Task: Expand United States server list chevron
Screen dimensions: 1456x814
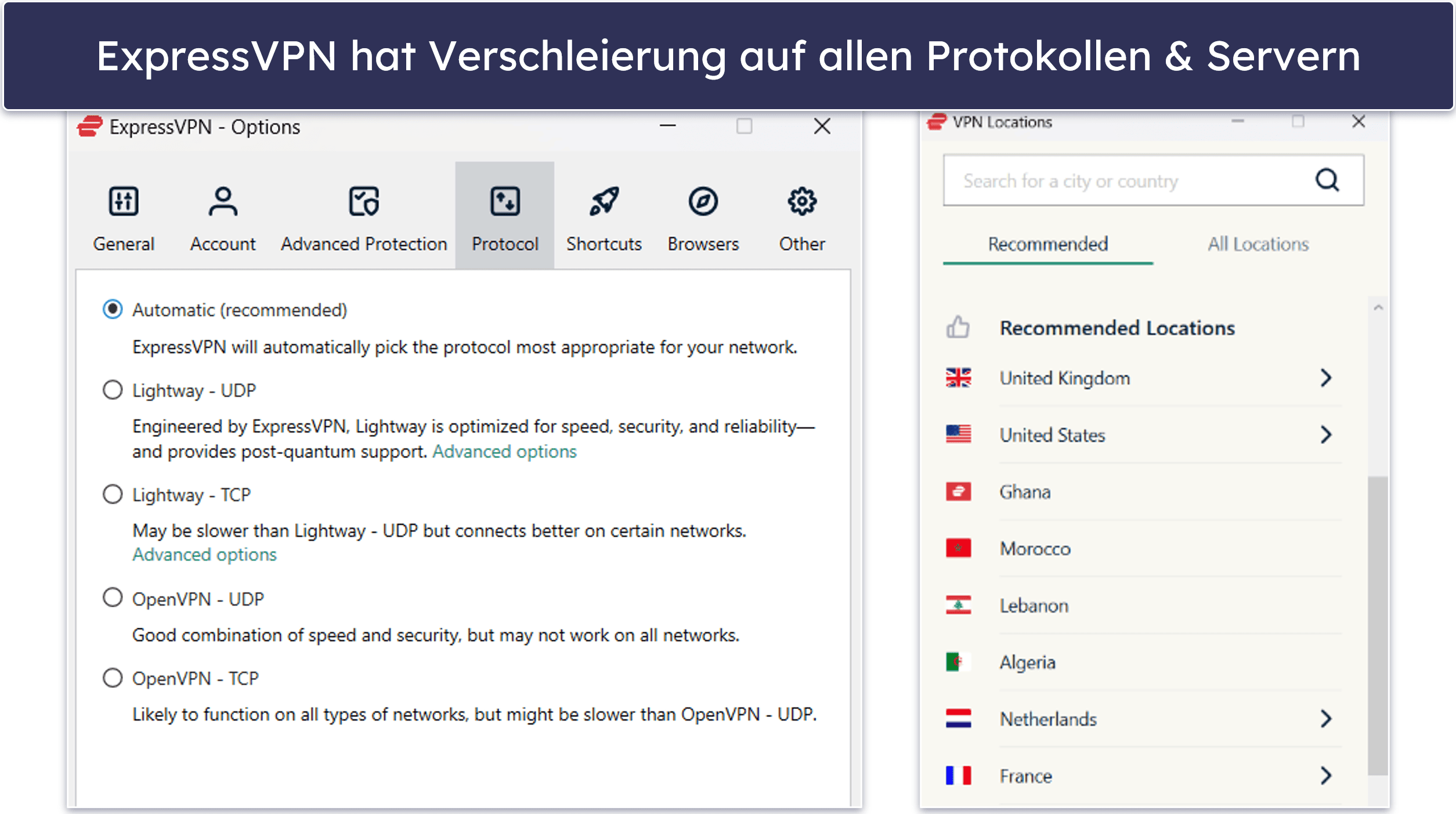Action: [x=1325, y=434]
